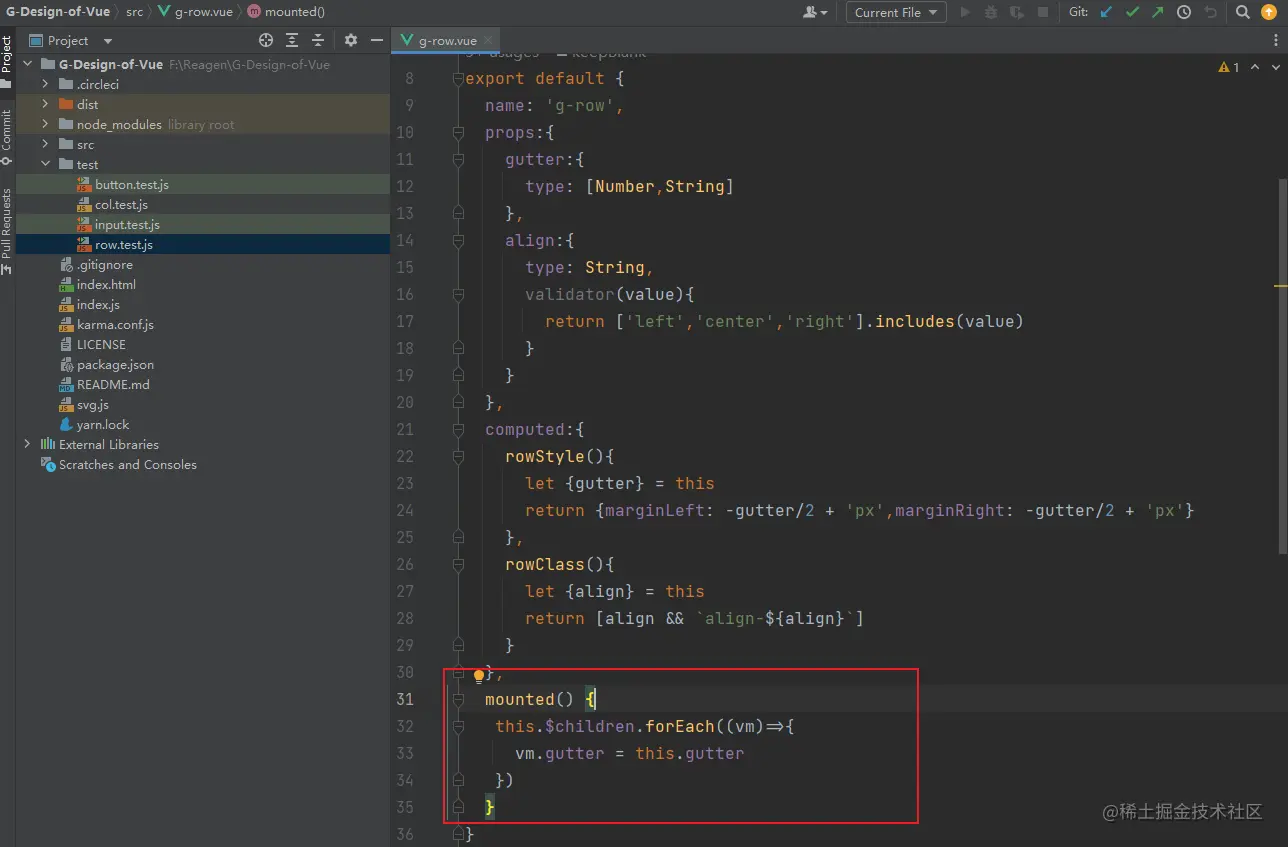1288x847 pixels.
Task: Click G-Design-of-Vue breadcrumb
Action: pyautogui.click(x=57, y=12)
